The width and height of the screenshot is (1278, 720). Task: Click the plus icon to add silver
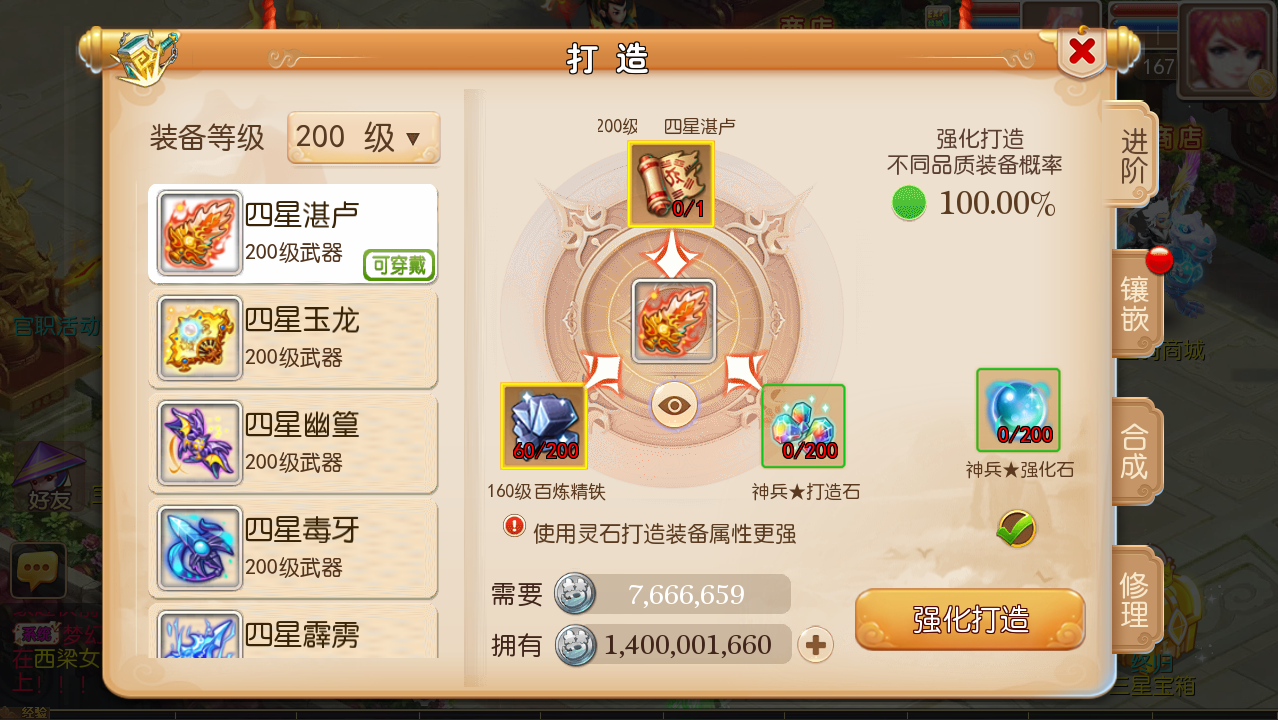(x=816, y=645)
